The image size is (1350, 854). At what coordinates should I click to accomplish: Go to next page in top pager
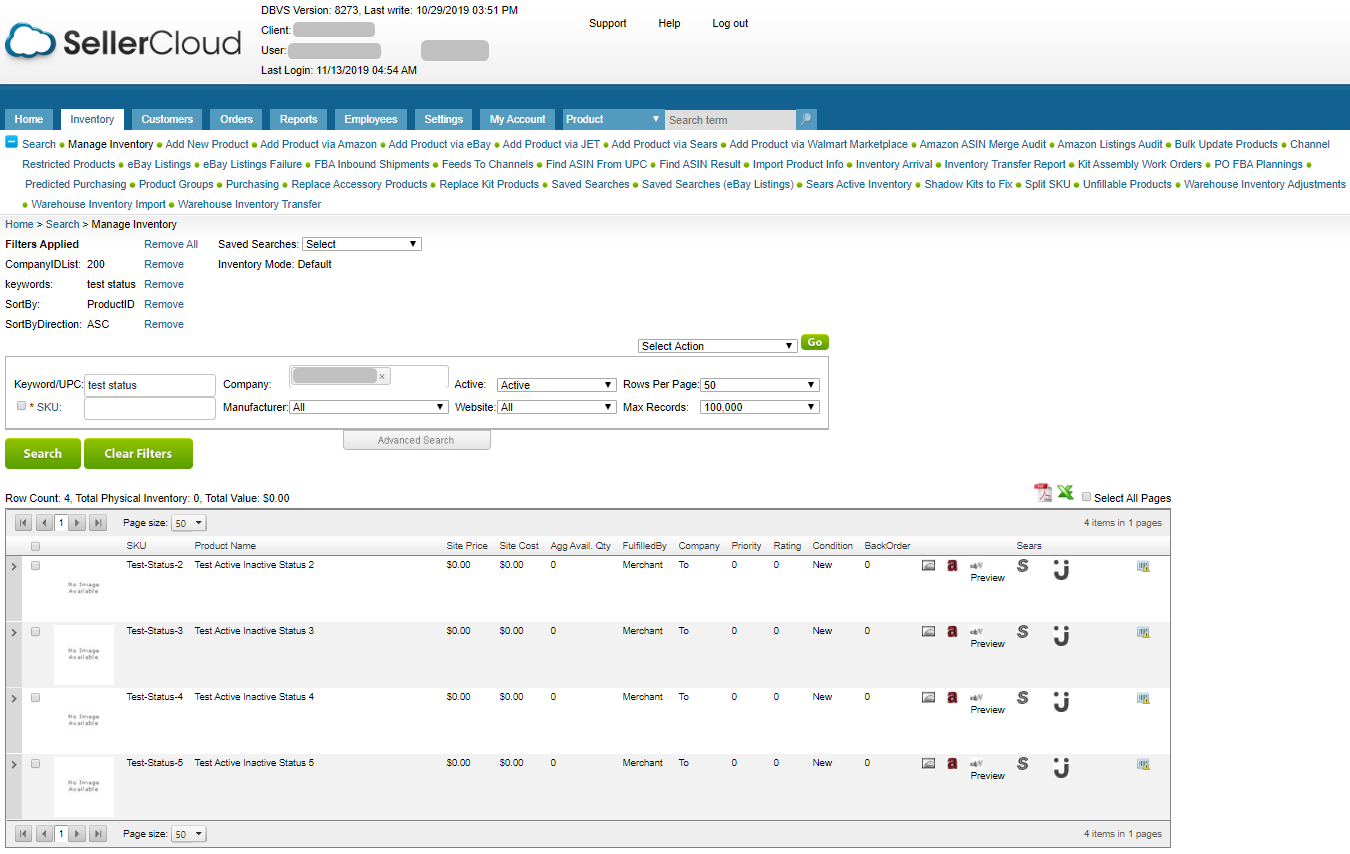tap(79, 523)
